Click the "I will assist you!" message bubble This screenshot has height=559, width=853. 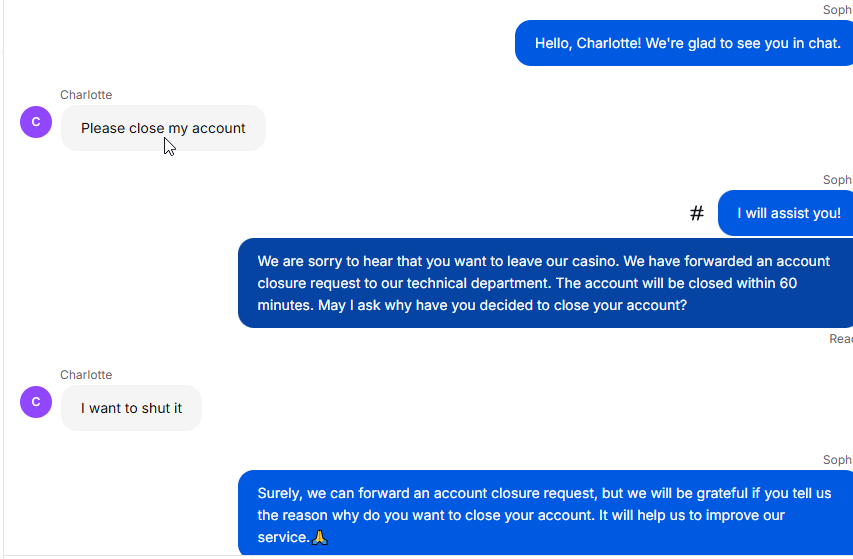[x=786, y=213]
